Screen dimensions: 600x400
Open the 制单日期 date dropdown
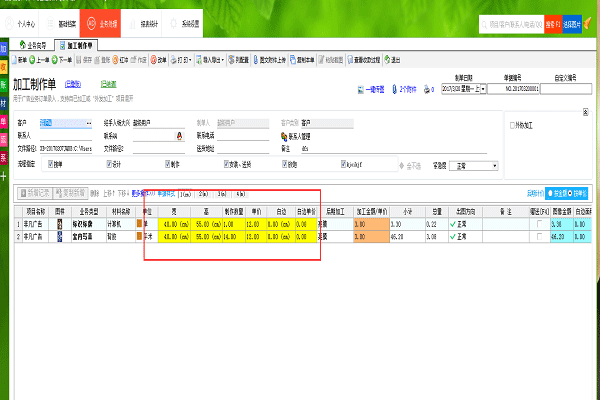click(483, 89)
